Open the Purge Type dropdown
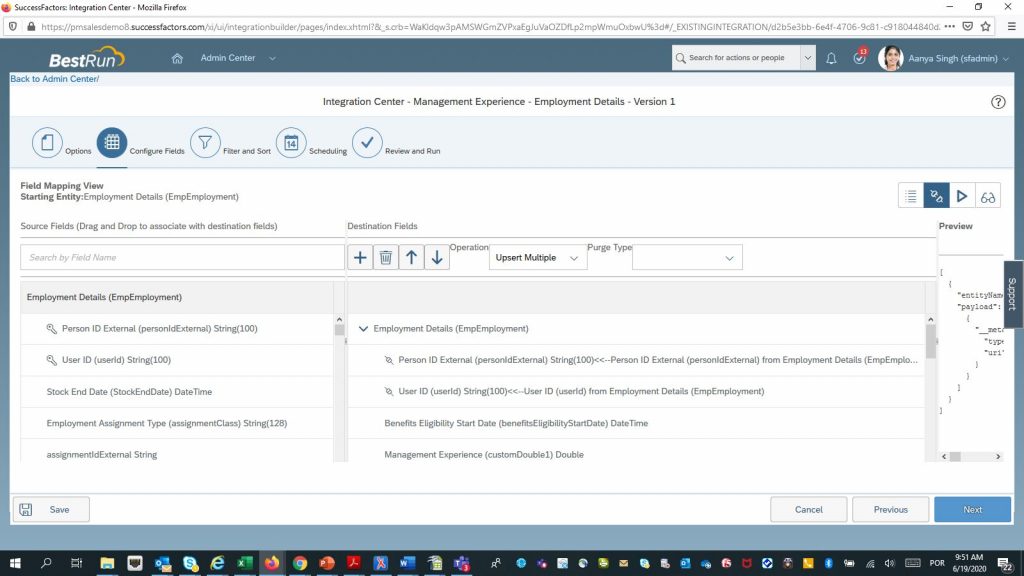 tap(687, 258)
